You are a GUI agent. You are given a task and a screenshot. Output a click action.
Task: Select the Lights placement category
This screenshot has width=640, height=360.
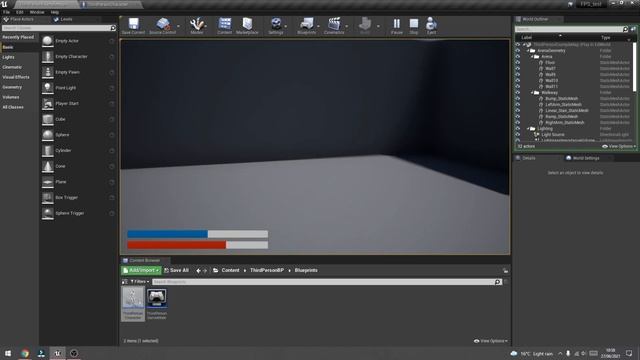point(9,57)
